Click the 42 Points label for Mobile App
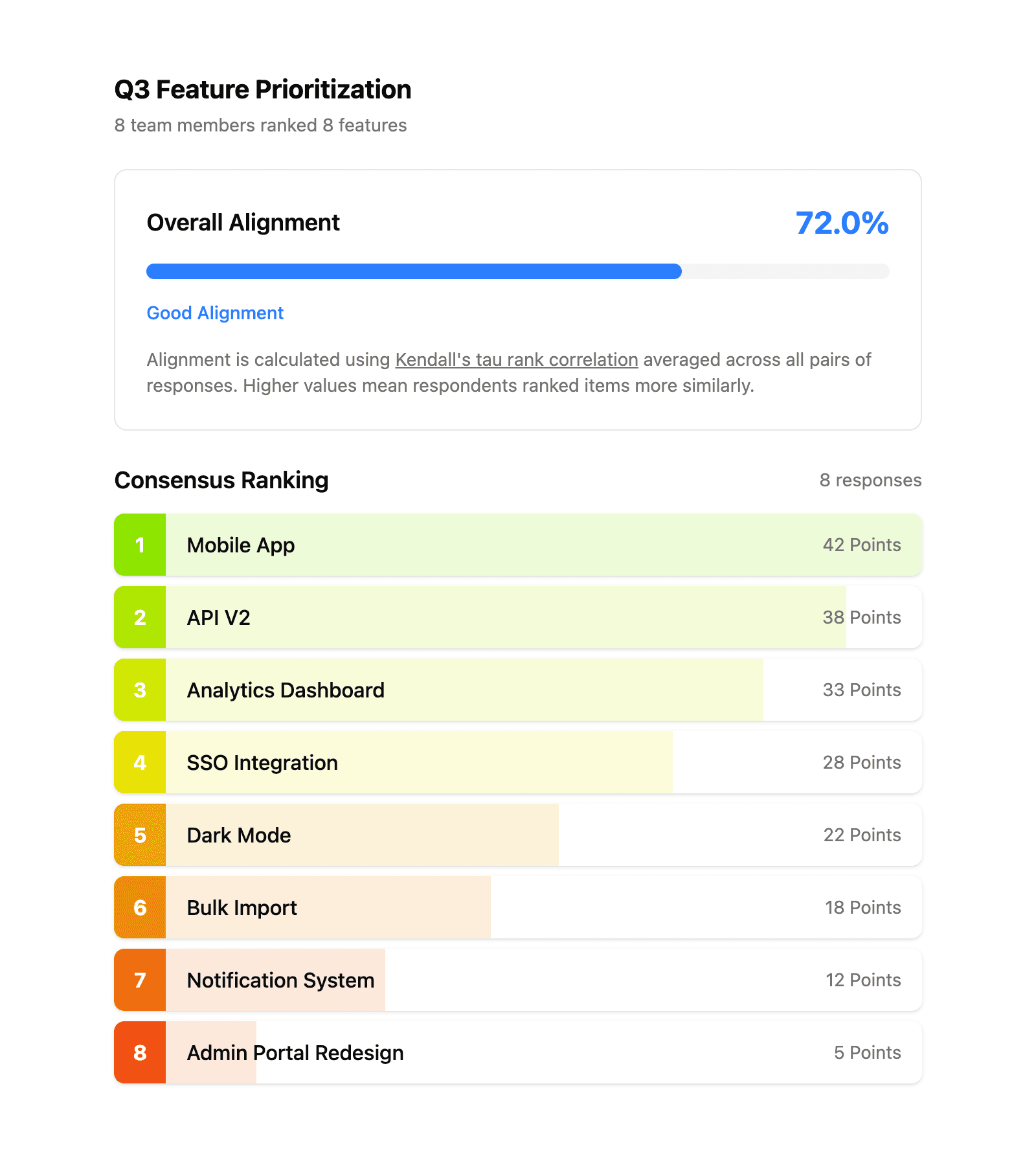 tap(861, 545)
